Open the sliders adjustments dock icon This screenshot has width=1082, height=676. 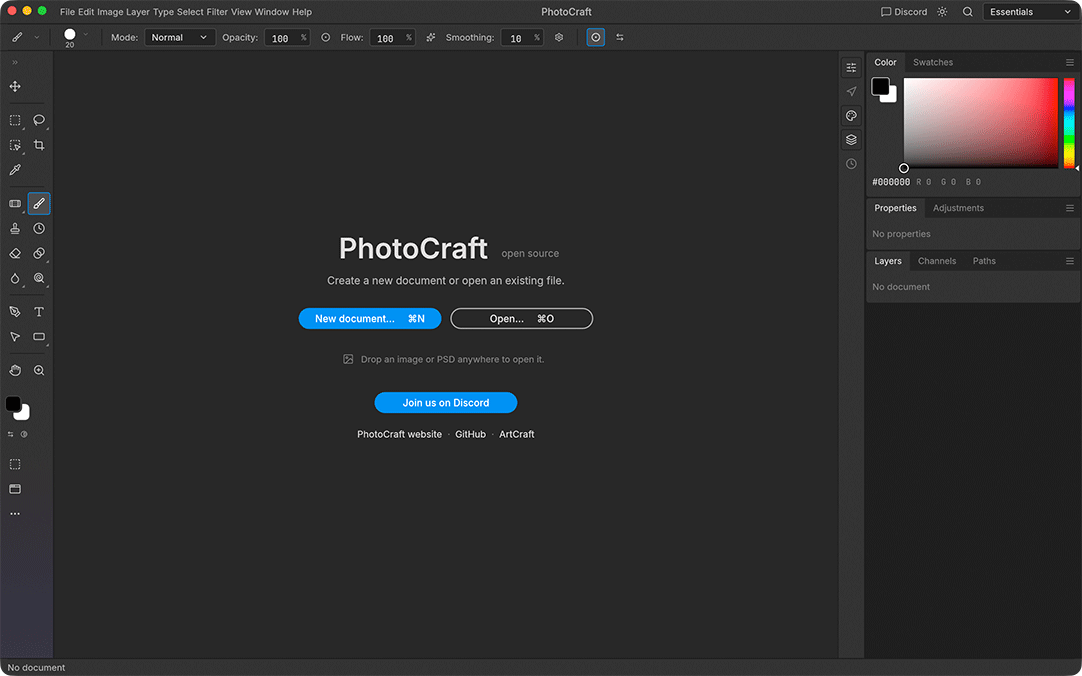tap(852, 68)
